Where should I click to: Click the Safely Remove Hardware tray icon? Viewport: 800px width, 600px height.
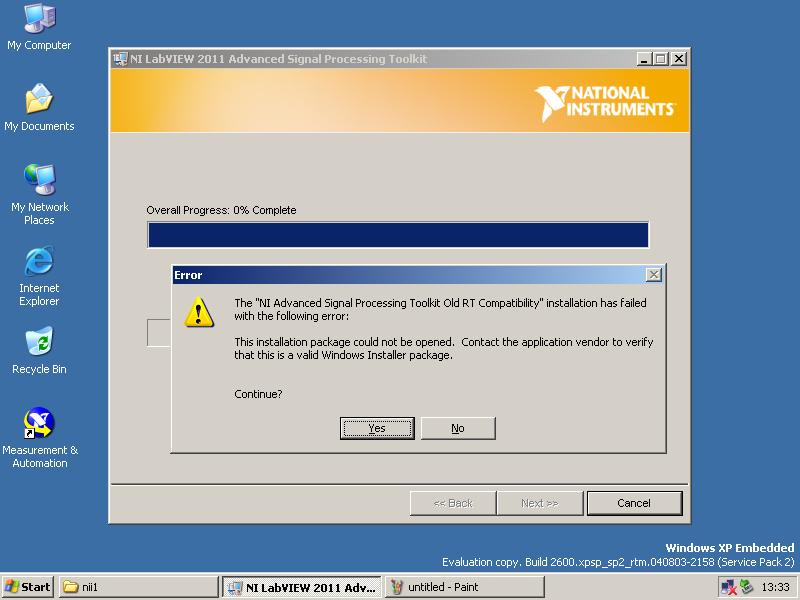(745, 584)
